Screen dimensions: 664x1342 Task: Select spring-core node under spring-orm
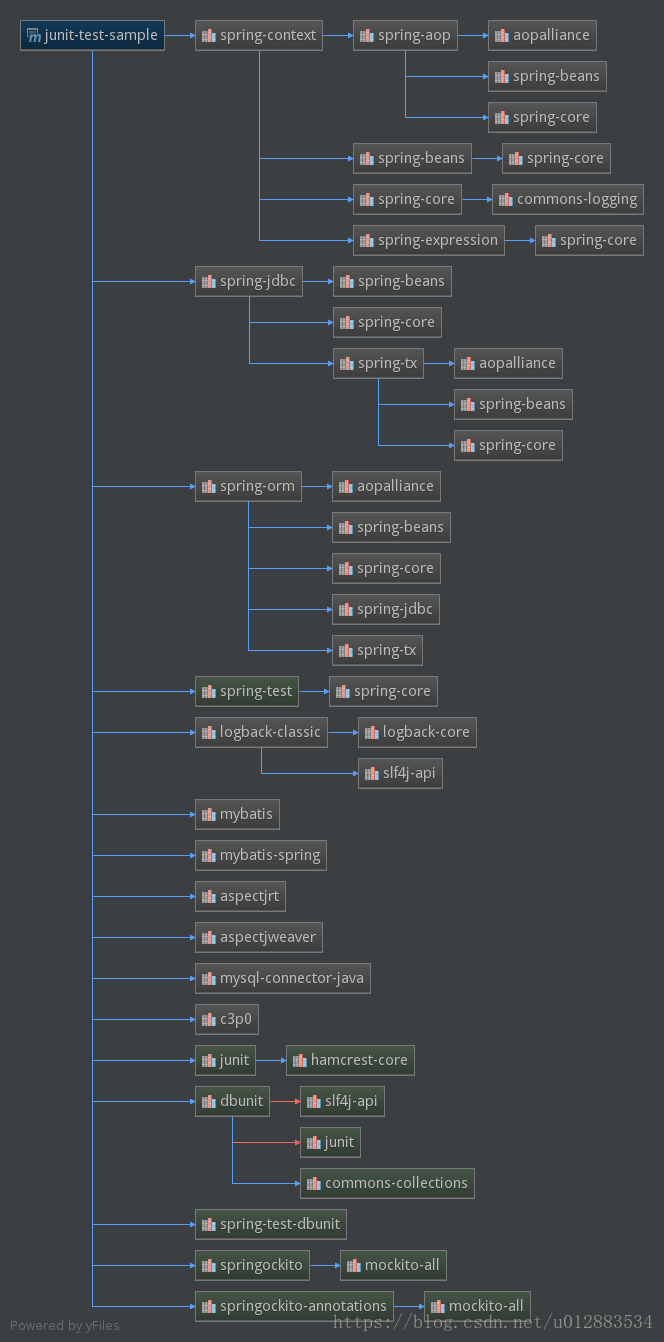coord(387,568)
